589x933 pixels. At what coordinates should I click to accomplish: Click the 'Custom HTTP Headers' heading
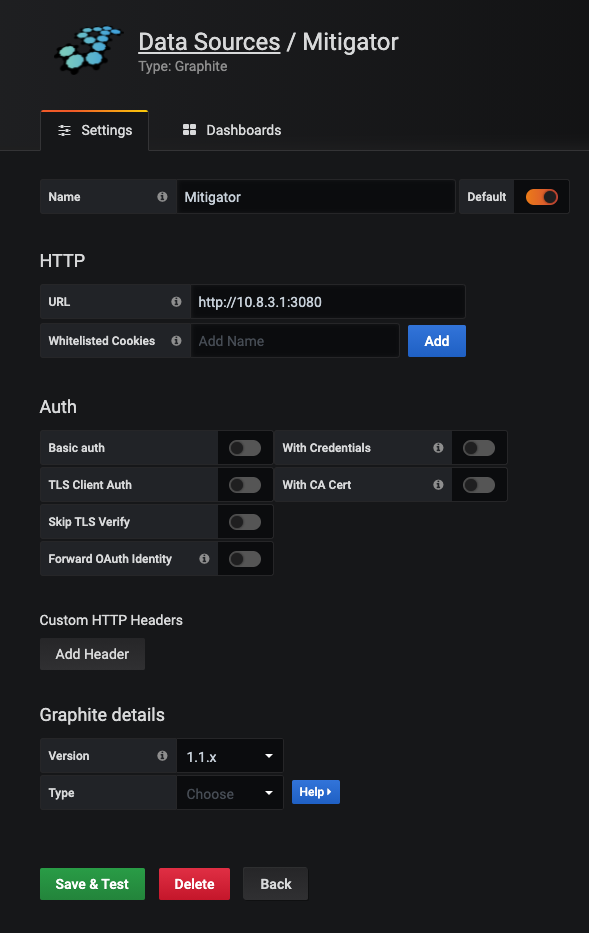click(111, 620)
